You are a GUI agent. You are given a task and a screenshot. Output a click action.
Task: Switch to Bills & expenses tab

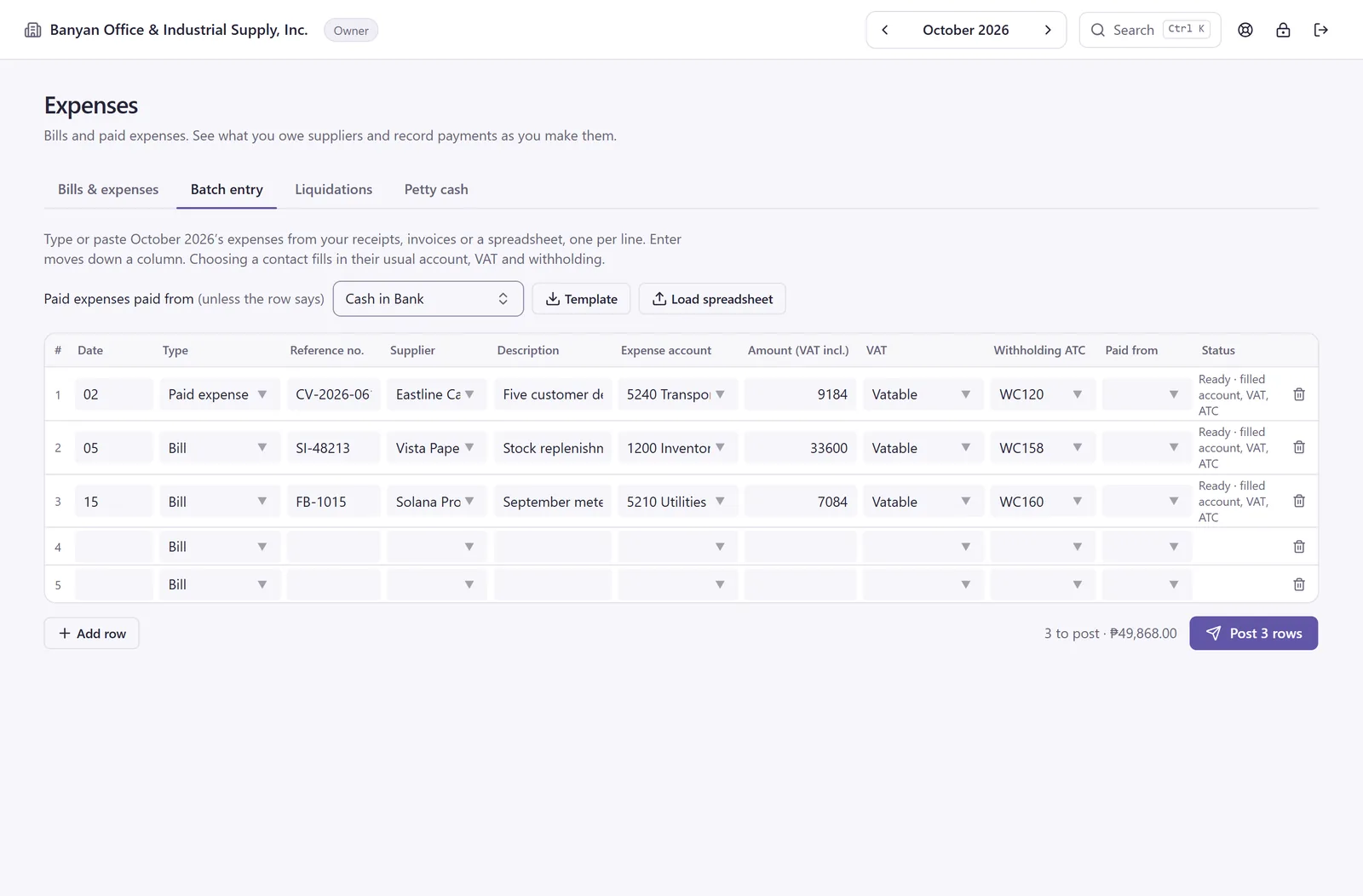108,189
